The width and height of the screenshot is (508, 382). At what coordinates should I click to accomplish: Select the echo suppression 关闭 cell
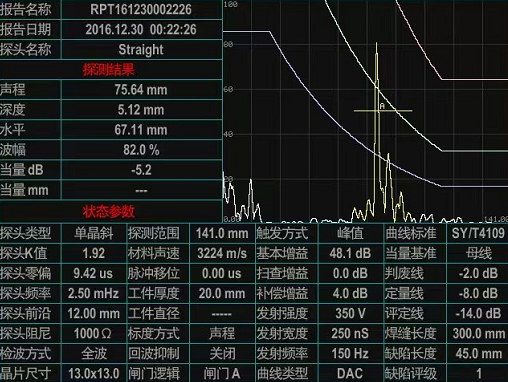coord(222,353)
